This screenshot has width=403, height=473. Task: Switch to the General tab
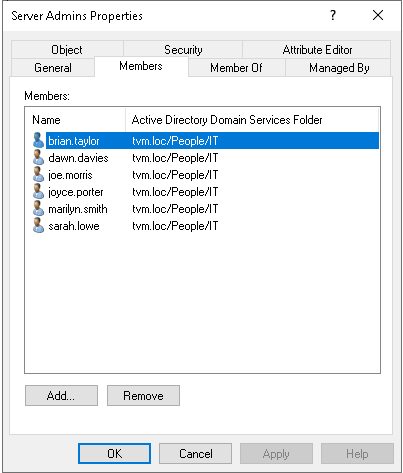(53, 68)
